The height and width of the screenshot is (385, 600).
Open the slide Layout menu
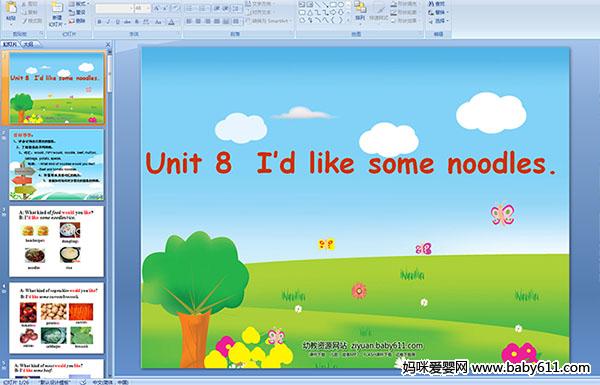tap(78, 4)
